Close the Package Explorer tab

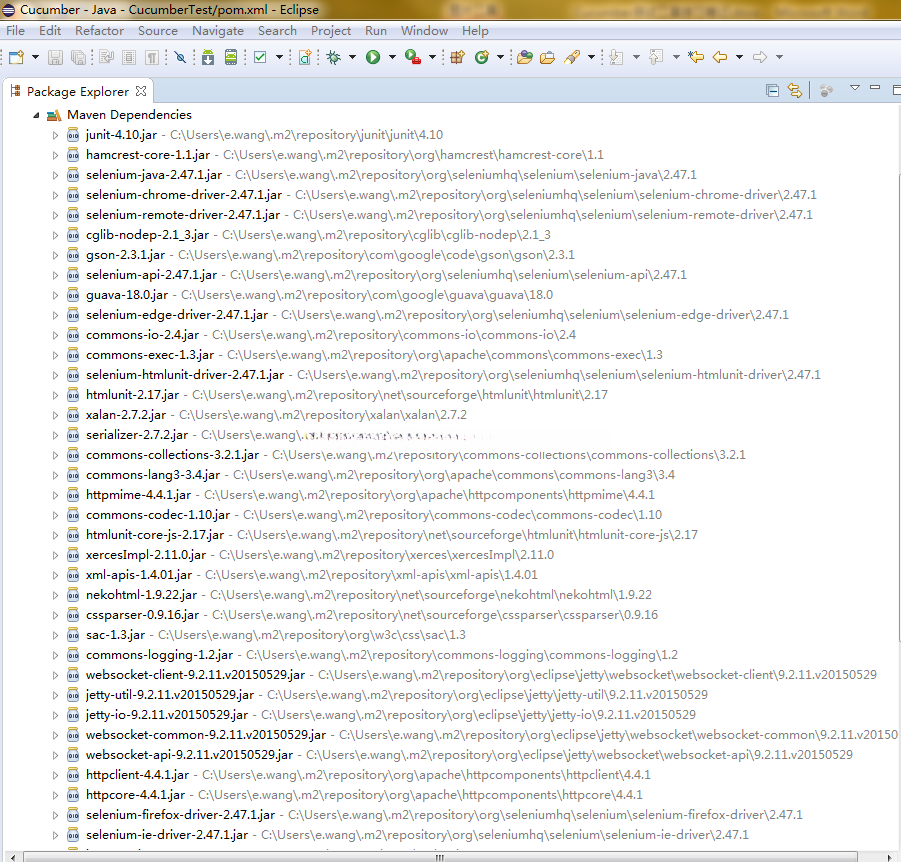pos(141,91)
